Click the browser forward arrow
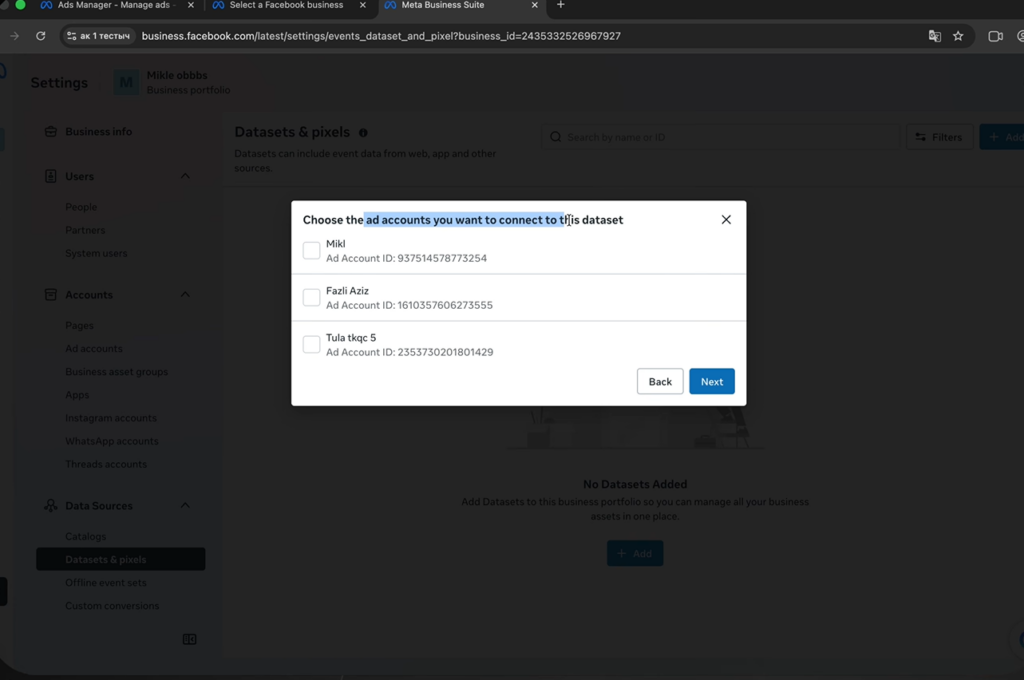This screenshot has width=1024, height=680. (x=14, y=36)
